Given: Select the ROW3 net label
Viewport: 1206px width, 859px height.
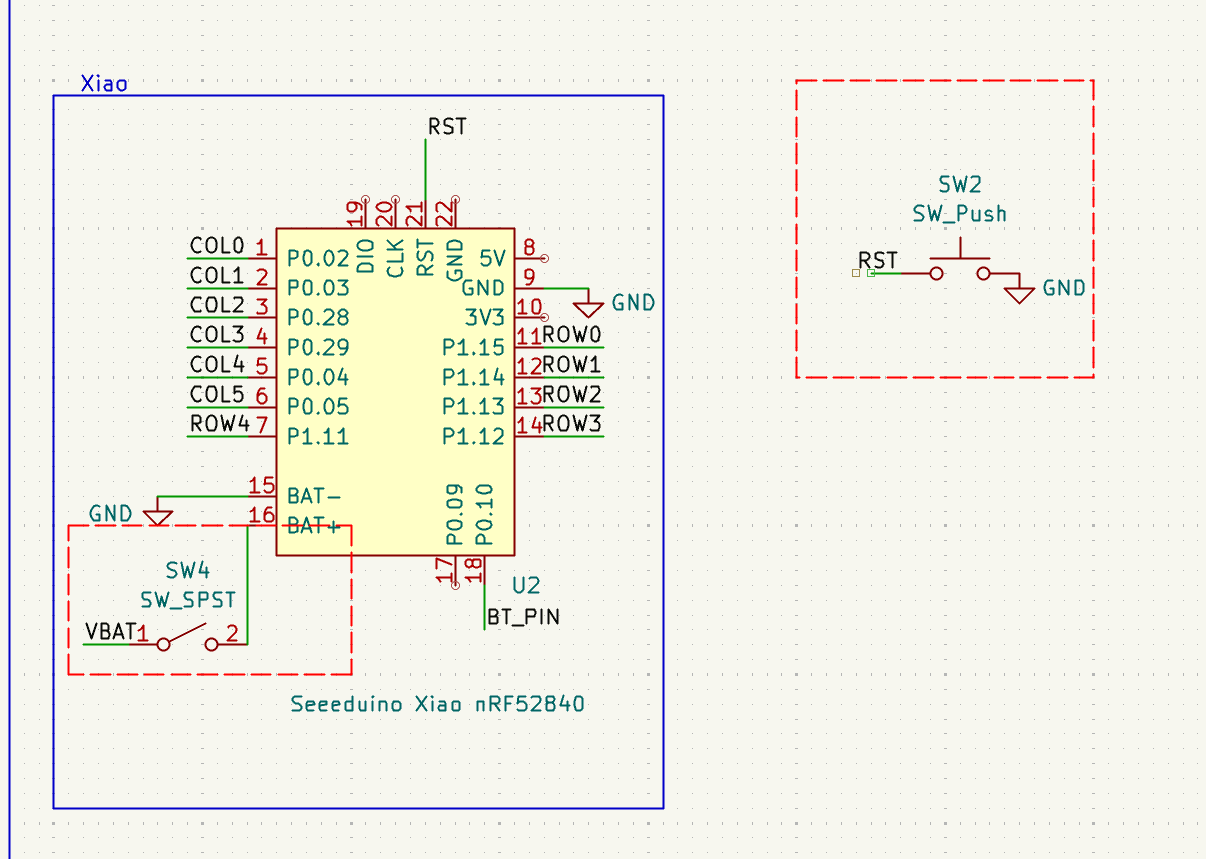Looking at the screenshot, I should click(x=572, y=424).
